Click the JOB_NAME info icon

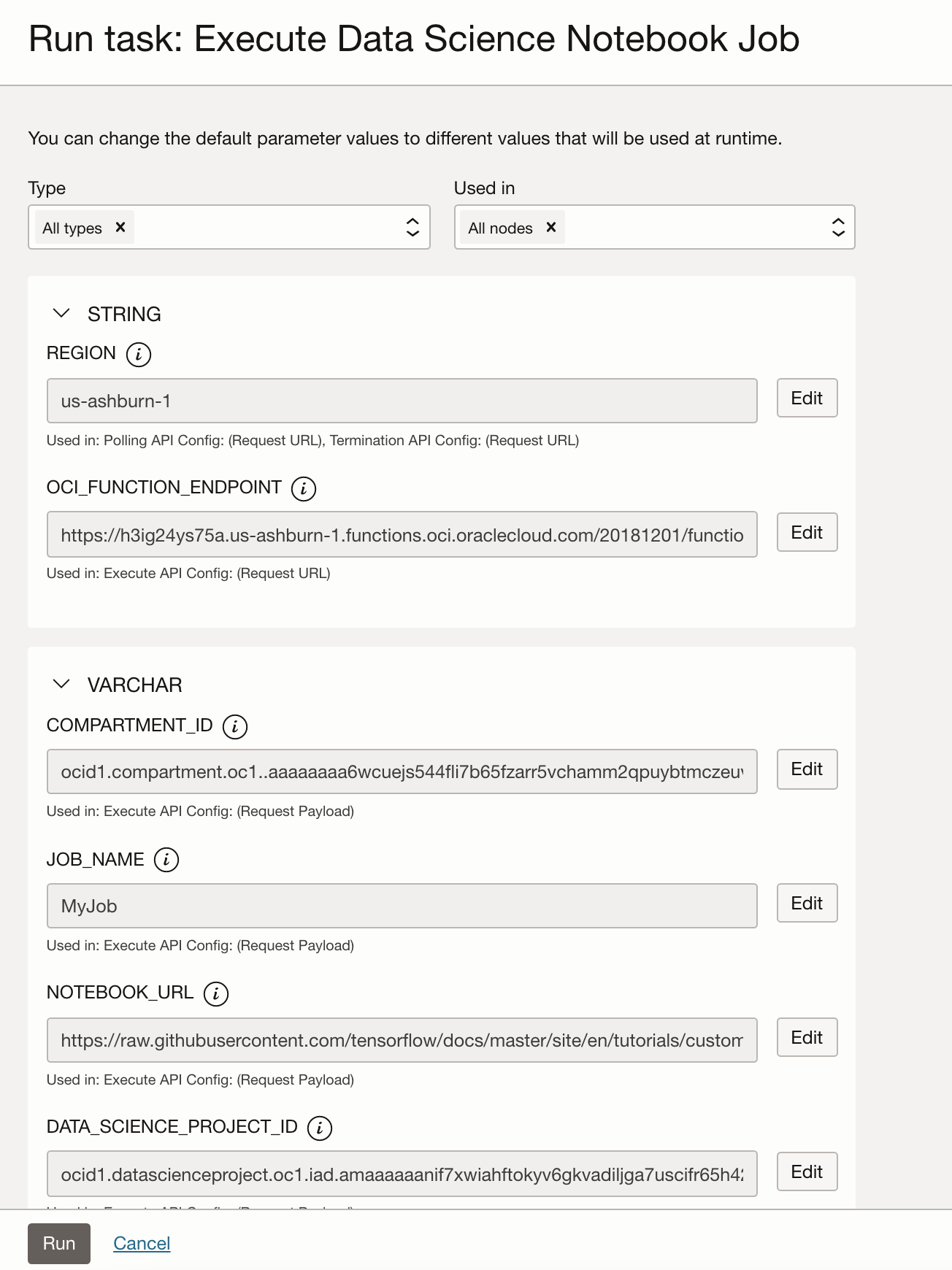click(166, 861)
